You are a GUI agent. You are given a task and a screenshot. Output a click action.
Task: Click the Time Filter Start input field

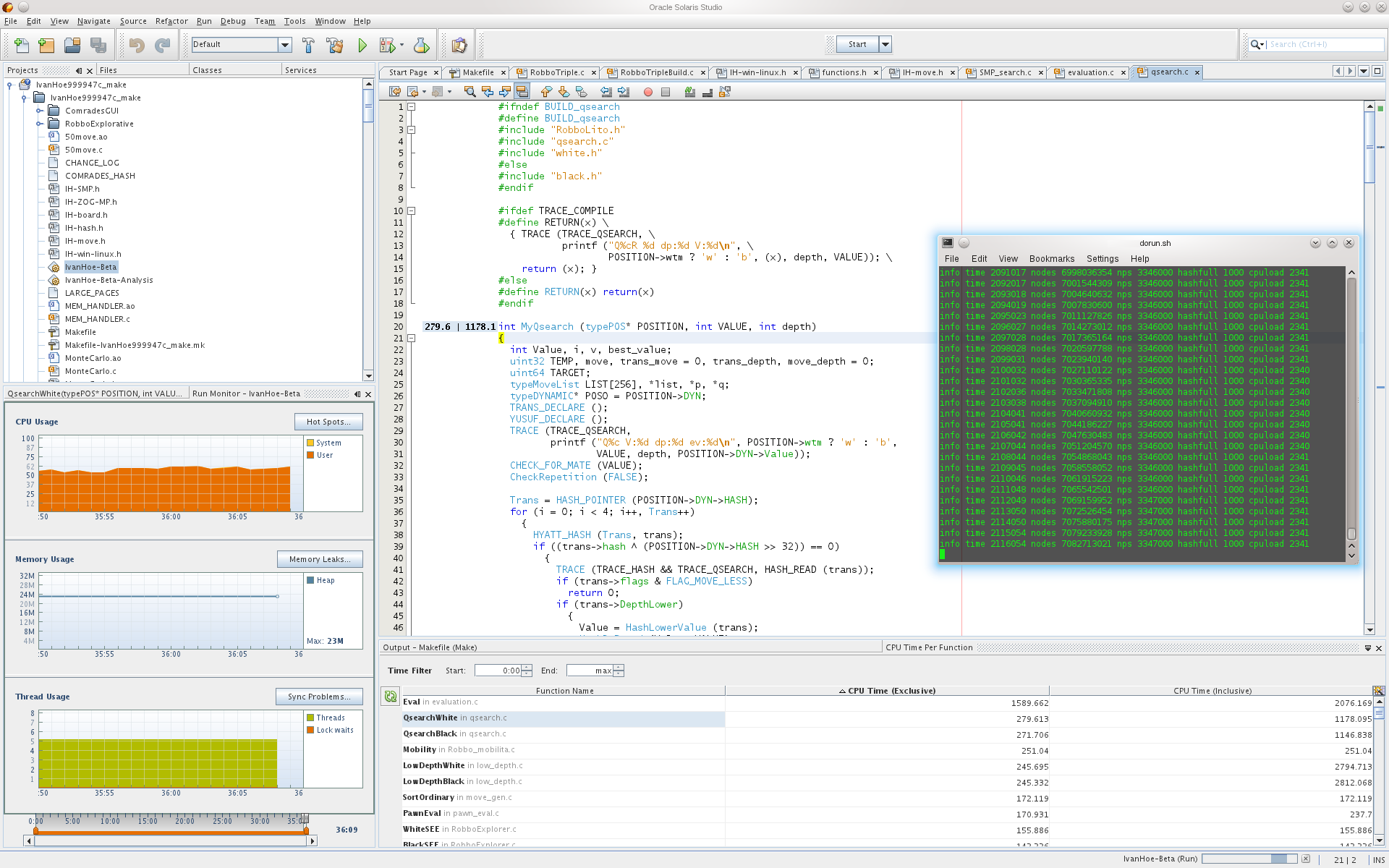[x=498, y=671]
